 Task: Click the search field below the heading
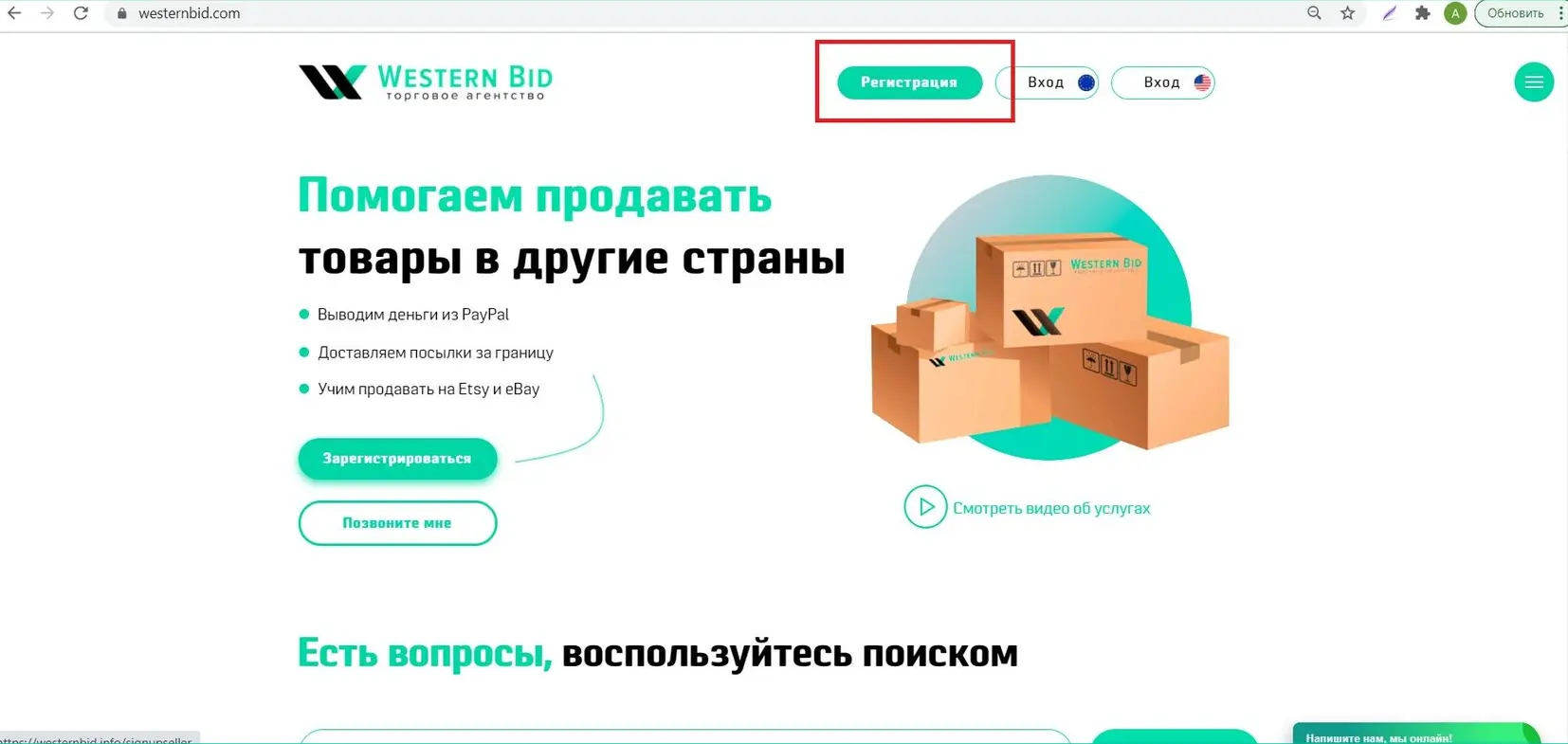684,736
